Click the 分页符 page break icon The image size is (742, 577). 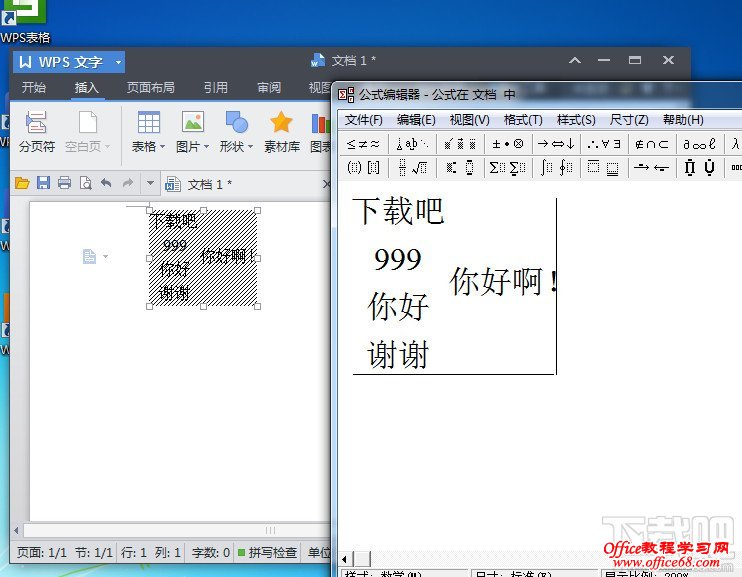pyautogui.click(x=37, y=124)
